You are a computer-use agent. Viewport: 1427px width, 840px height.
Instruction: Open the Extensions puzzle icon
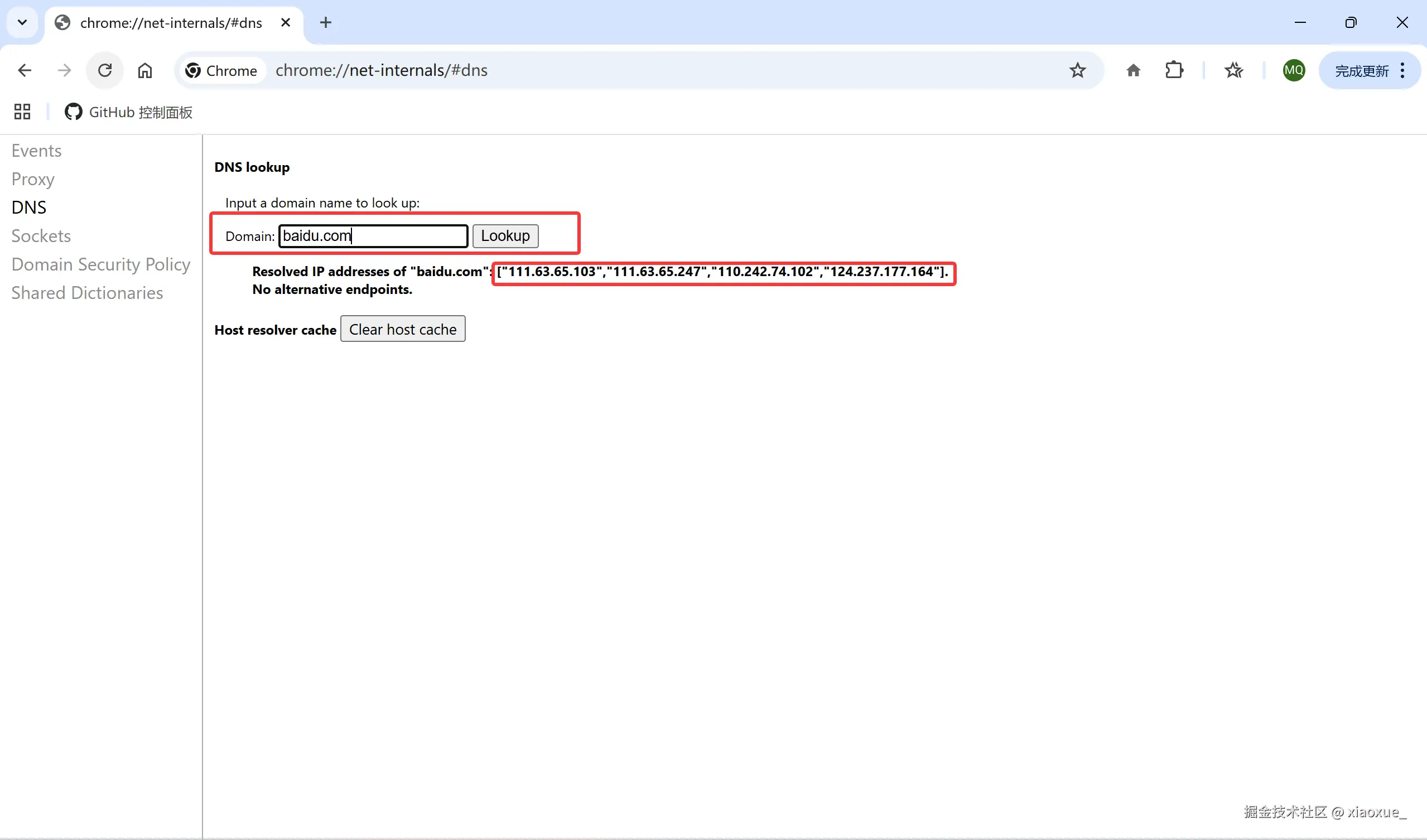tap(1174, 70)
